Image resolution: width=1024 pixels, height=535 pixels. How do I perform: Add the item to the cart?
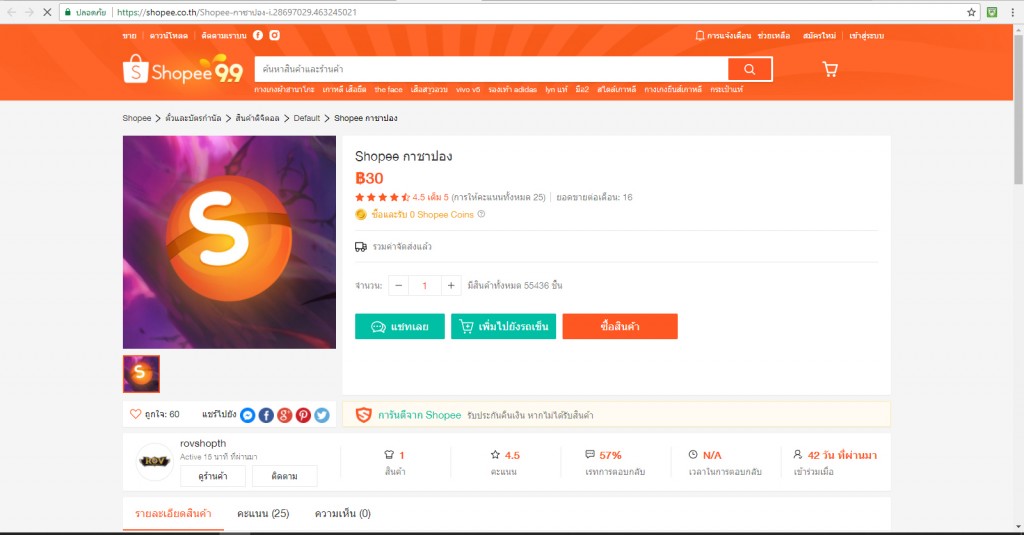click(x=504, y=327)
